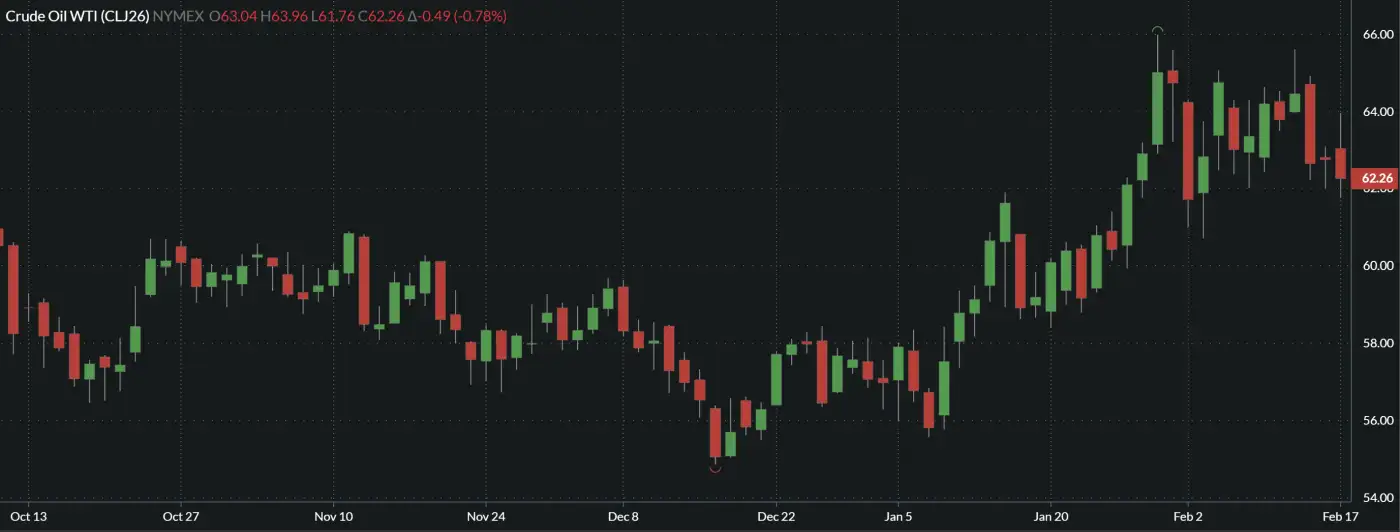The image size is (1400, 532).
Task: Click the 64.00 price axis label
Action: click(x=1377, y=111)
